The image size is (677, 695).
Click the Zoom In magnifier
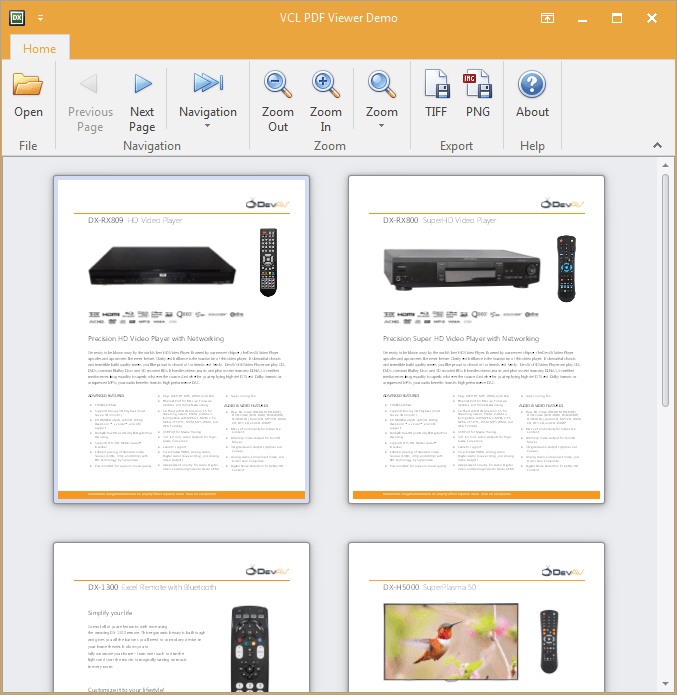pyautogui.click(x=325, y=102)
